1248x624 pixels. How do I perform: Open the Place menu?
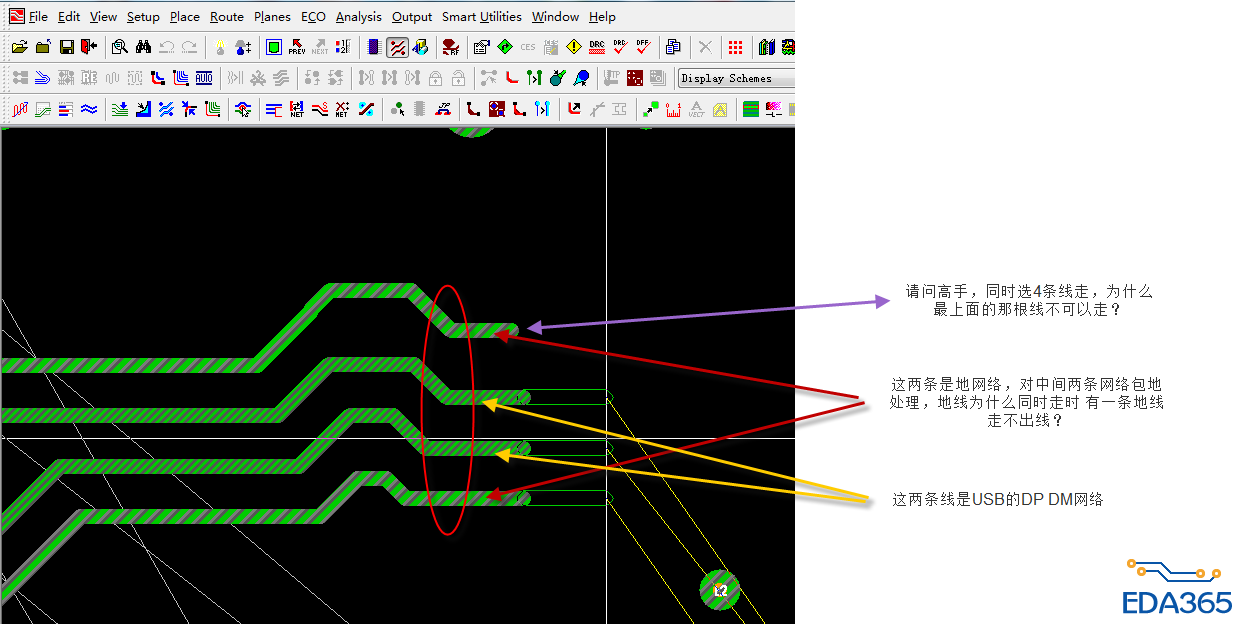click(185, 17)
